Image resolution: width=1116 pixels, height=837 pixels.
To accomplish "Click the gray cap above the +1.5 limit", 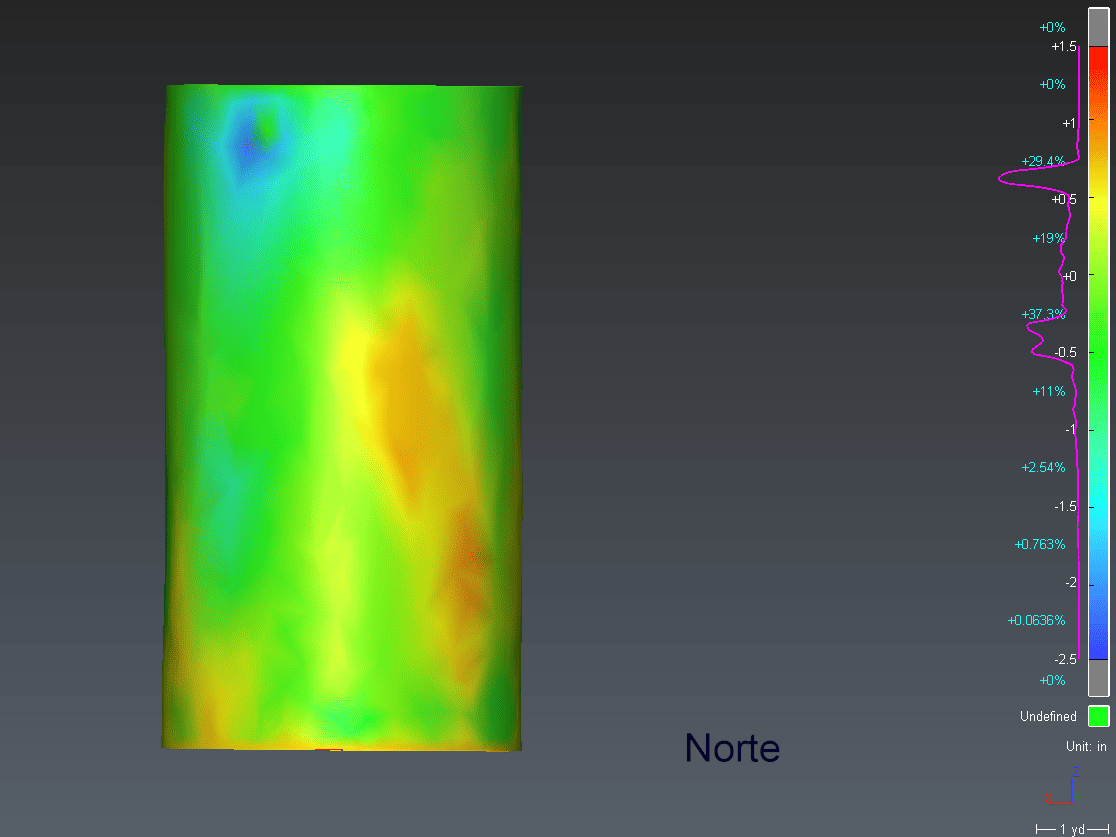I will [x=1098, y=27].
